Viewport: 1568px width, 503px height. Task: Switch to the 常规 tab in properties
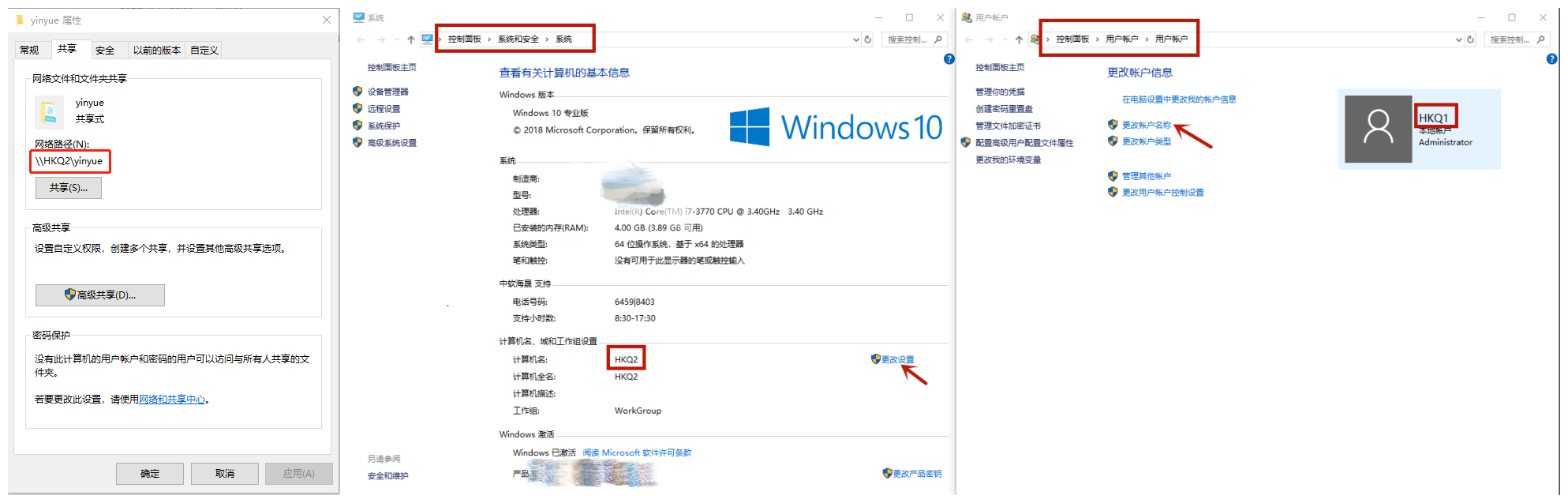pyautogui.click(x=30, y=50)
